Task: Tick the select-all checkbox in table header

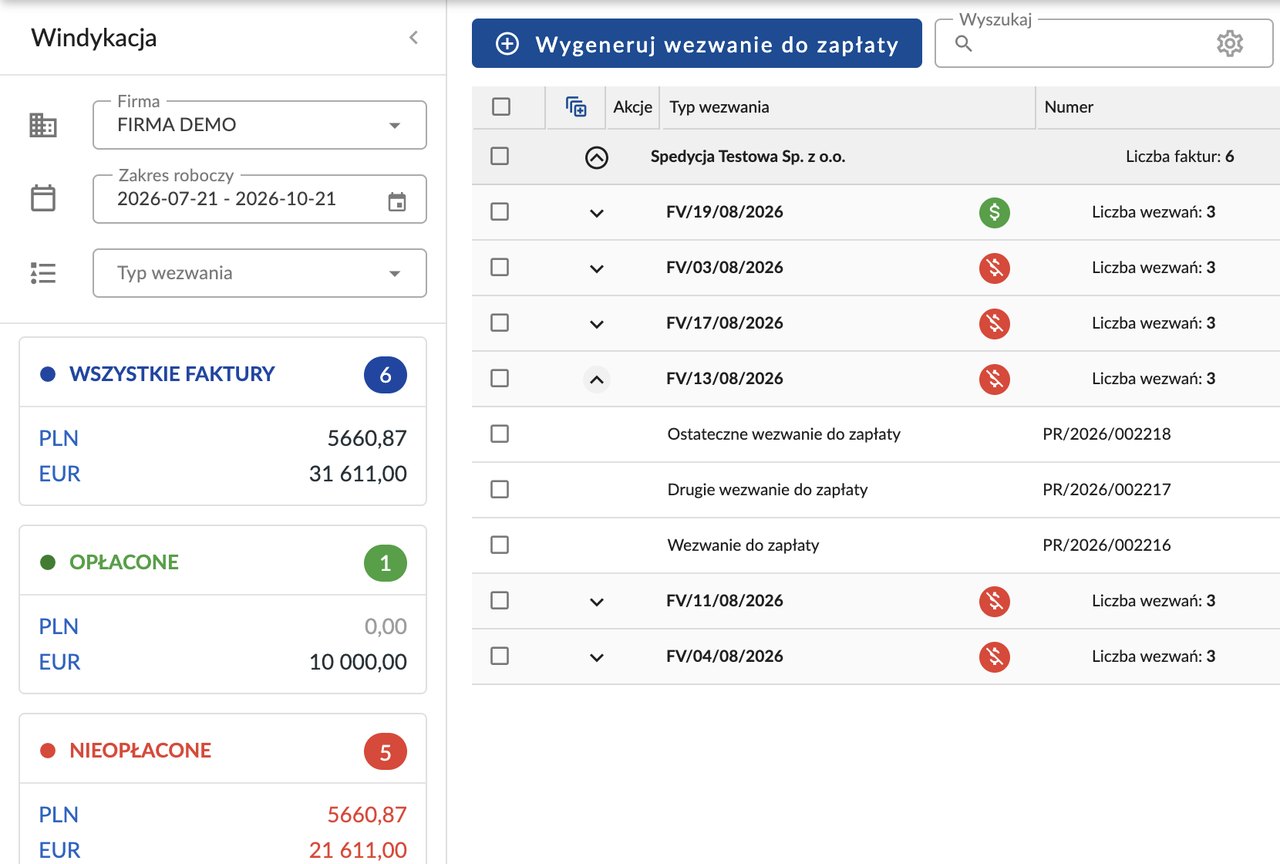Action: tap(501, 107)
